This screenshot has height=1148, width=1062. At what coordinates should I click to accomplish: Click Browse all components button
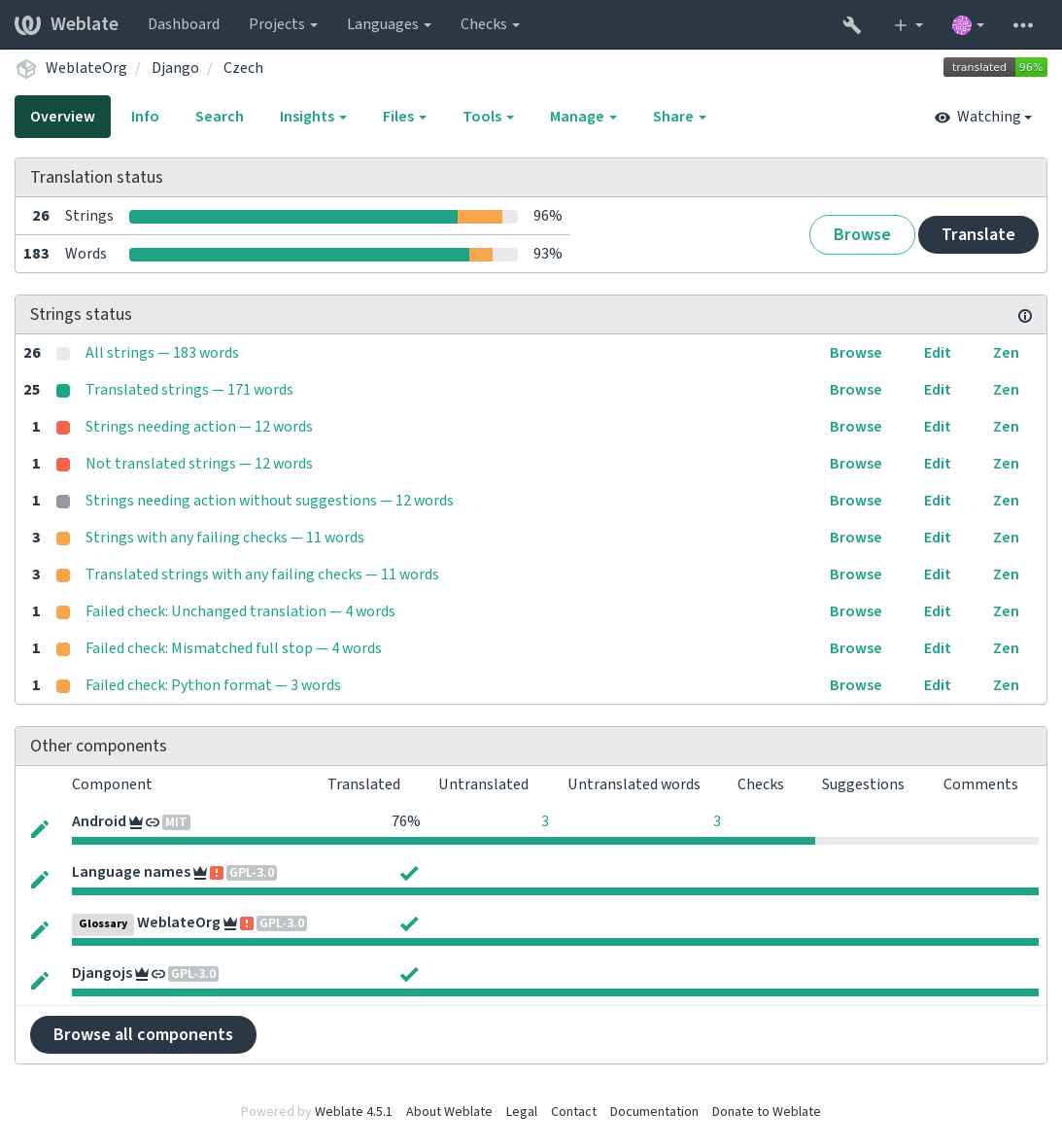[143, 1035]
